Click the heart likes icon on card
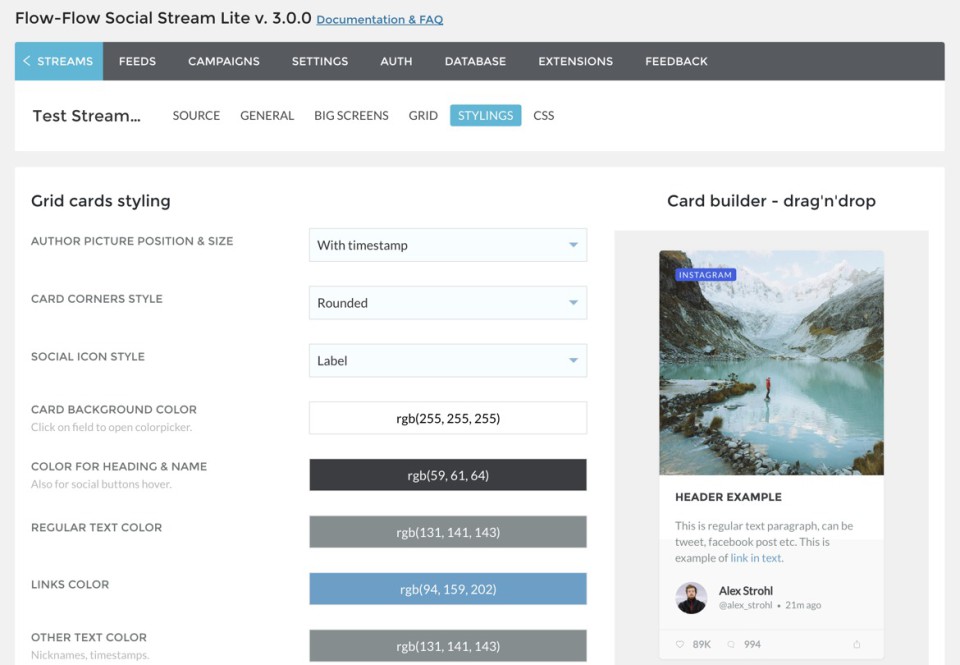960x665 pixels. point(680,645)
